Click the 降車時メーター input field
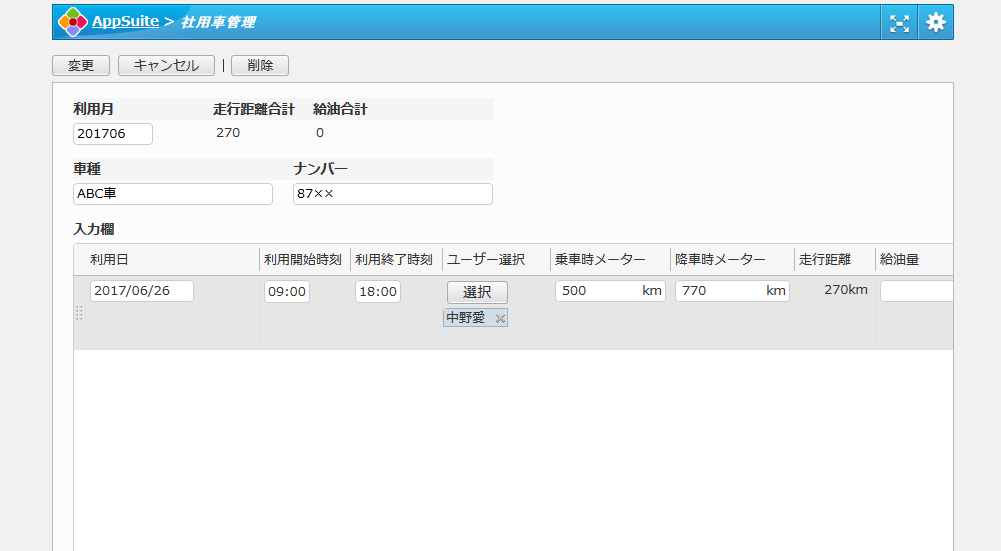1001x551 pixels. tap(720, 291)
